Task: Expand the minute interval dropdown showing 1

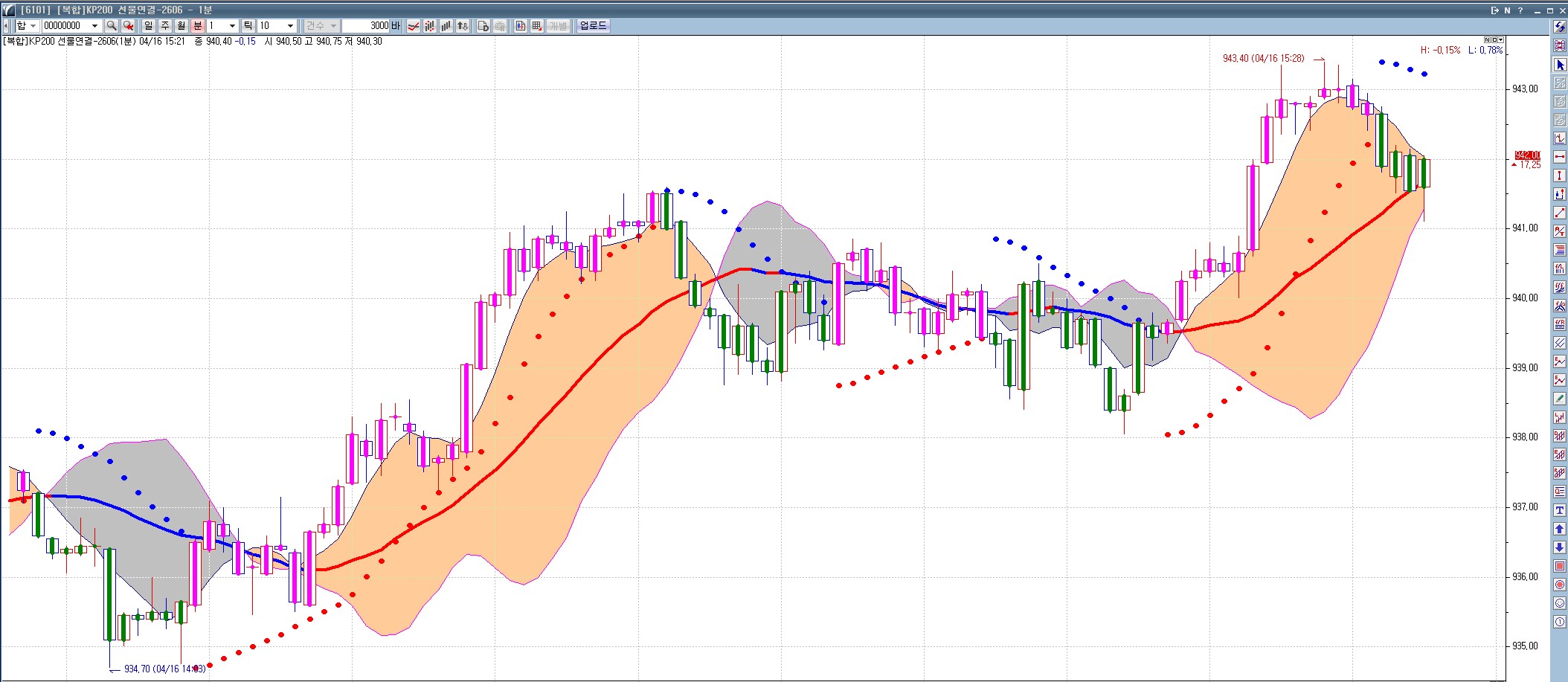Action: [x=232, y=26]
